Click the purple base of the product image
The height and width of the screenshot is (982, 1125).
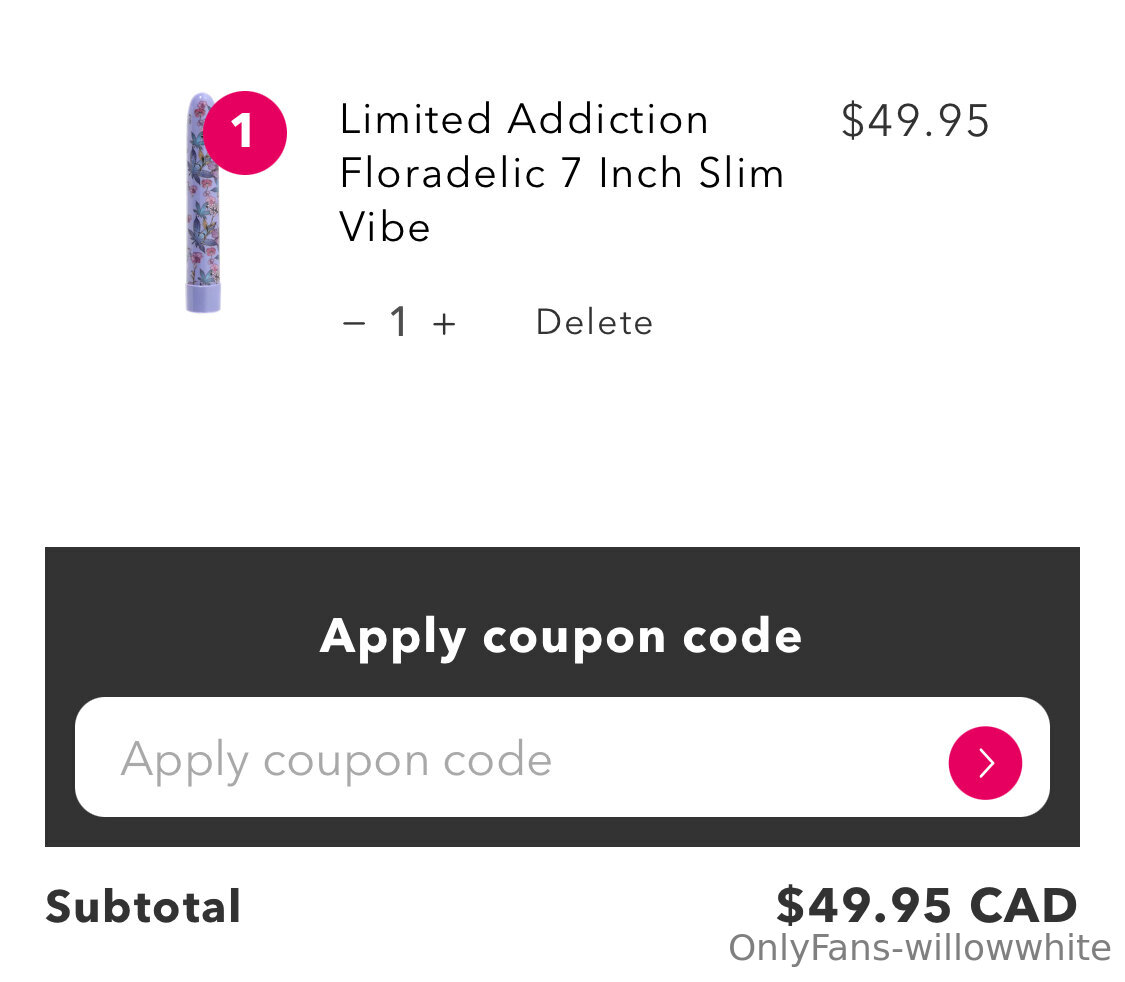pyautogui.click(x=203, y=298)
